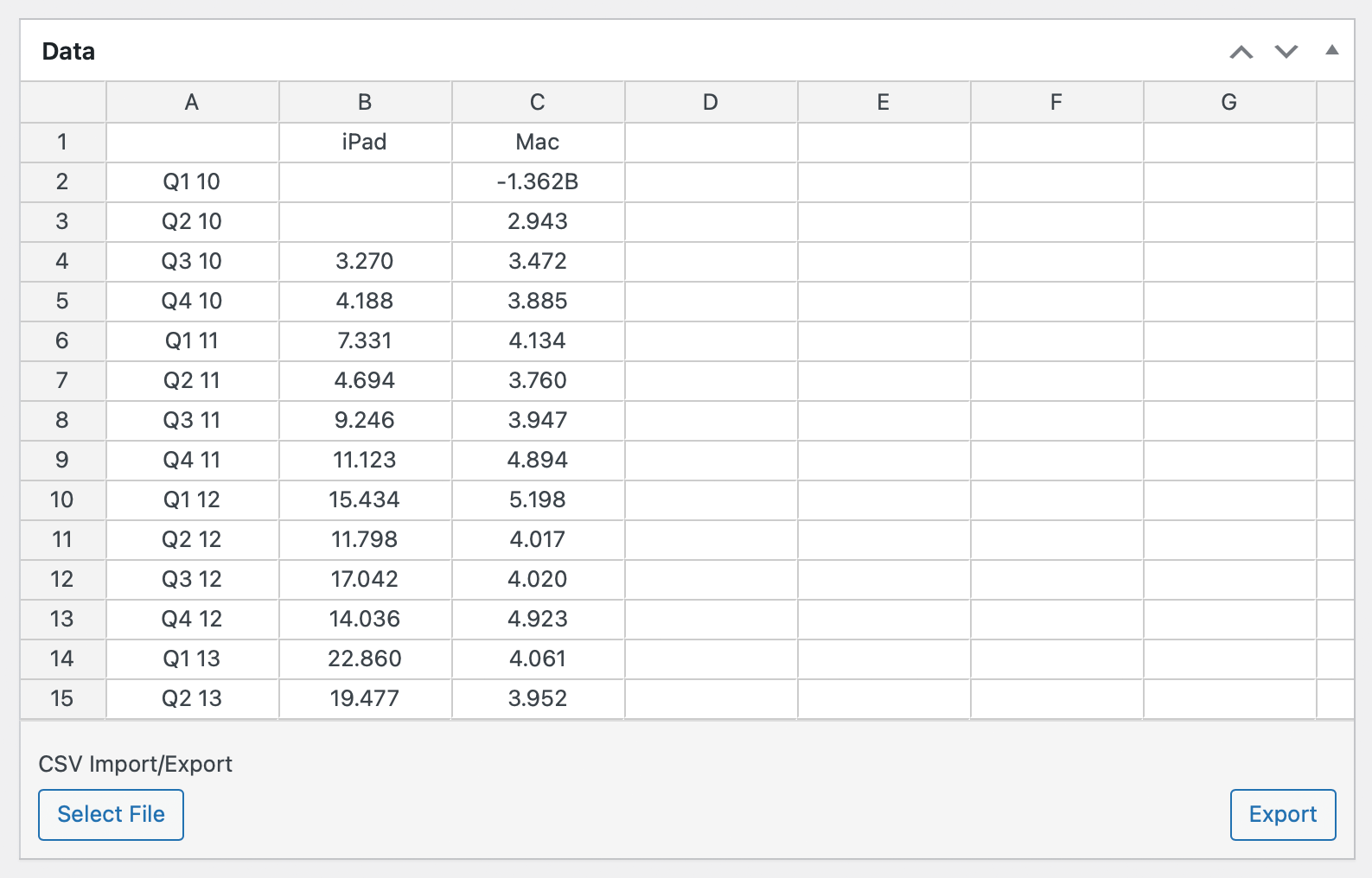Screen dimensions: 1372x878
Task: Select cell with value 4.923
Action: pos(538,619)
